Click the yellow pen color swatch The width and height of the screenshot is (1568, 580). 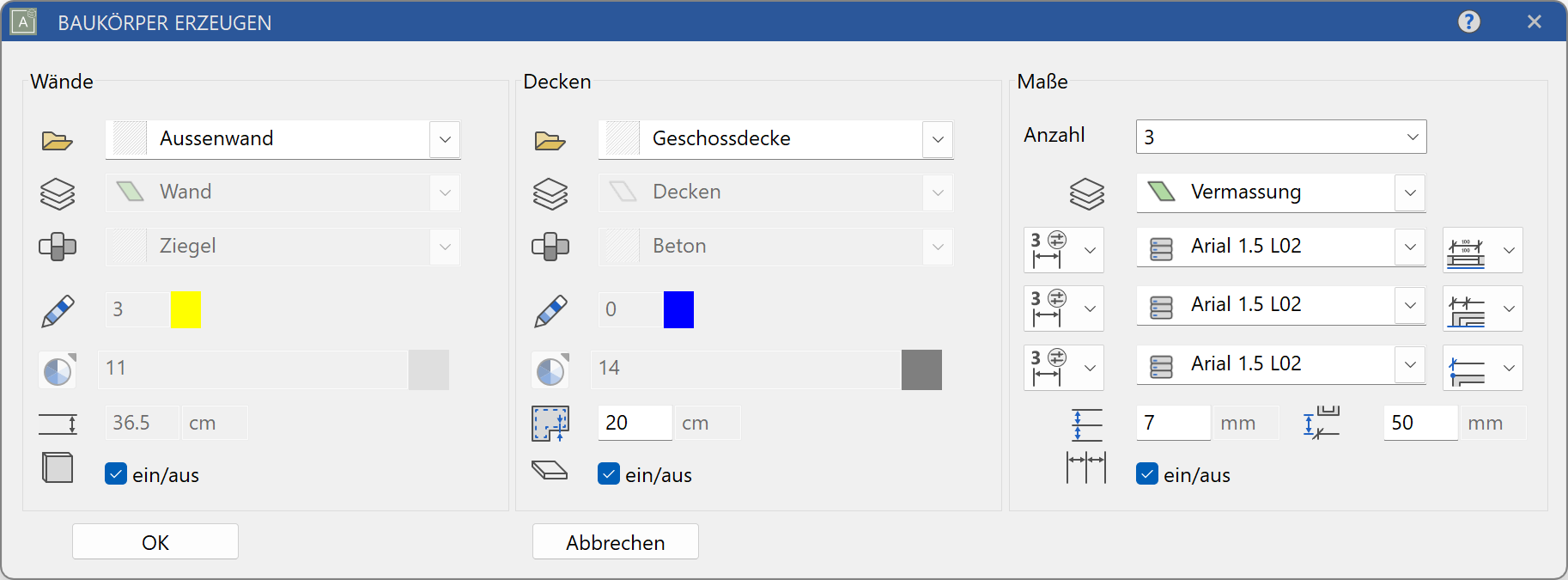pyautogui.click(x=185, y=309)
